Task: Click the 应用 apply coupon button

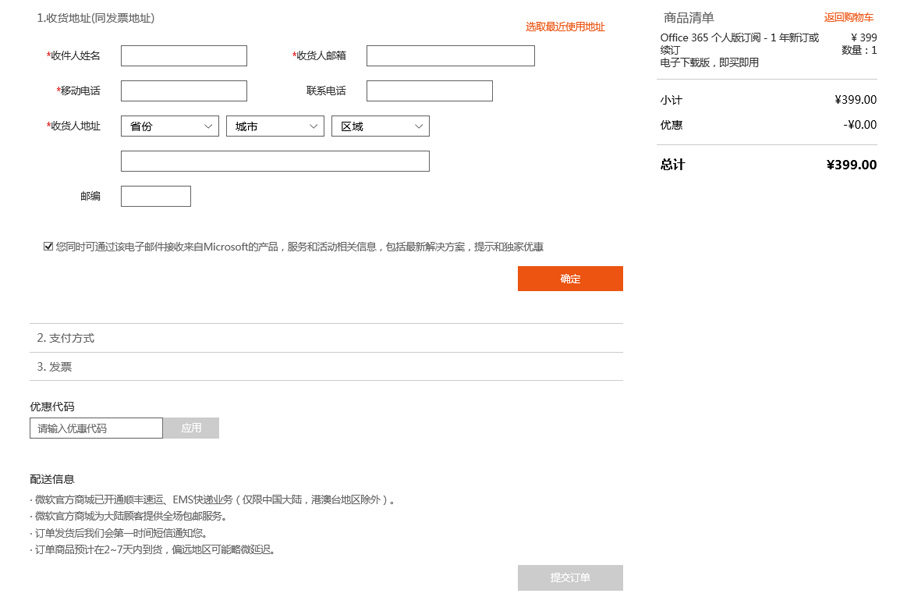Action: pos(190,427)
